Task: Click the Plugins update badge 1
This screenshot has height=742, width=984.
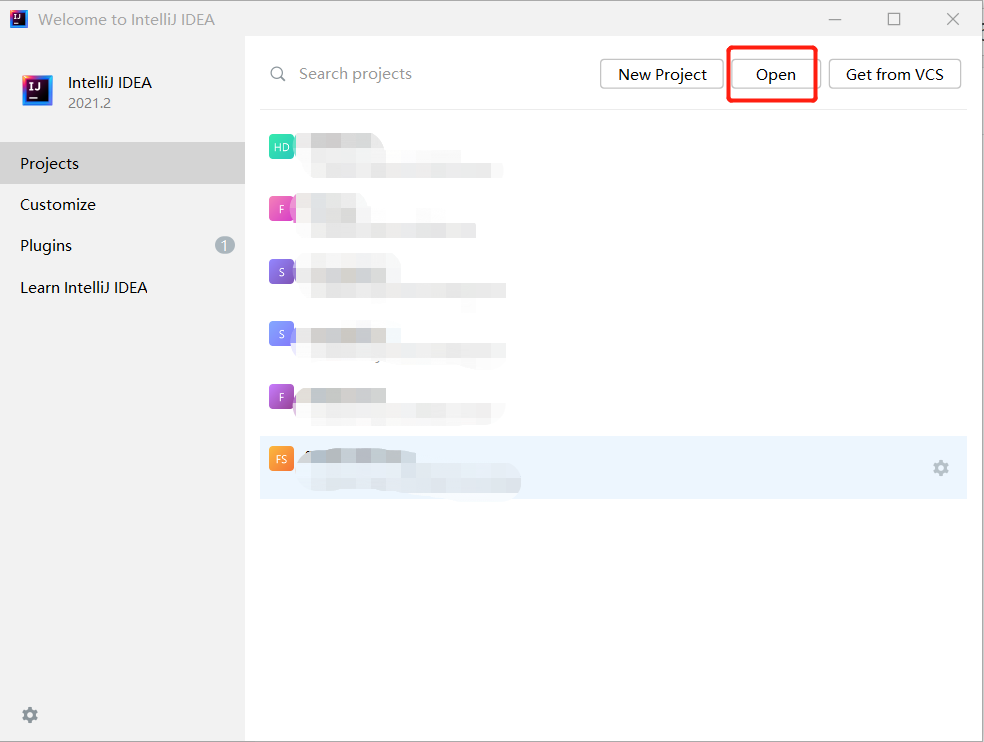Action: pyautogui.click(x=225, y=245)
